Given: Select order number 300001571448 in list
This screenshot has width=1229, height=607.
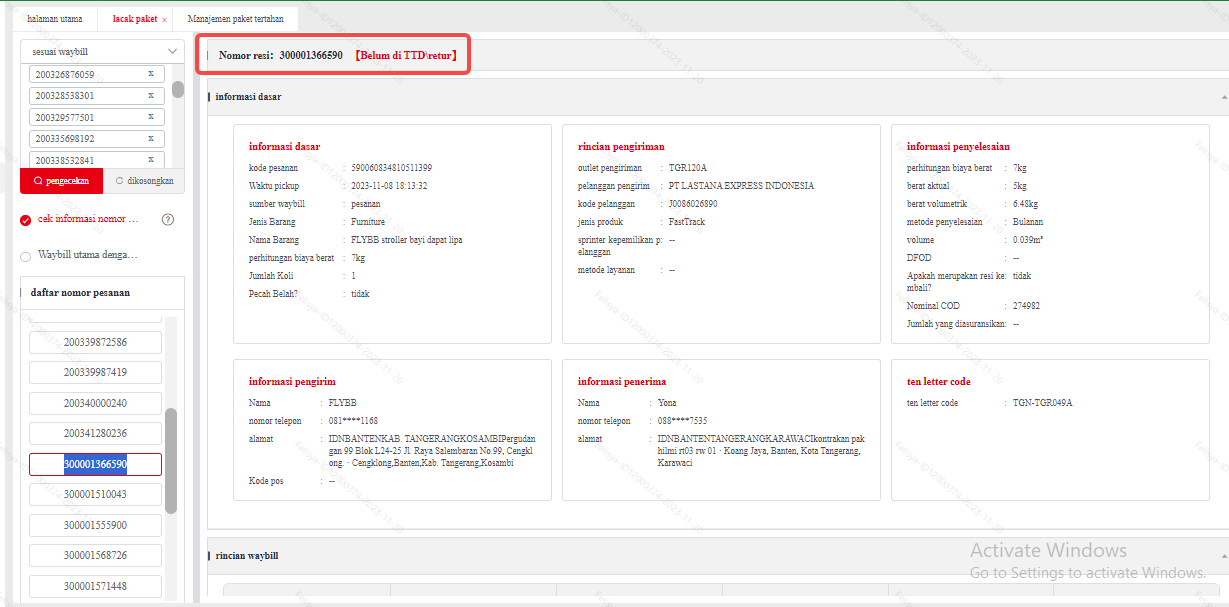Looking at the screenshot, I should [x=95, y=586].
